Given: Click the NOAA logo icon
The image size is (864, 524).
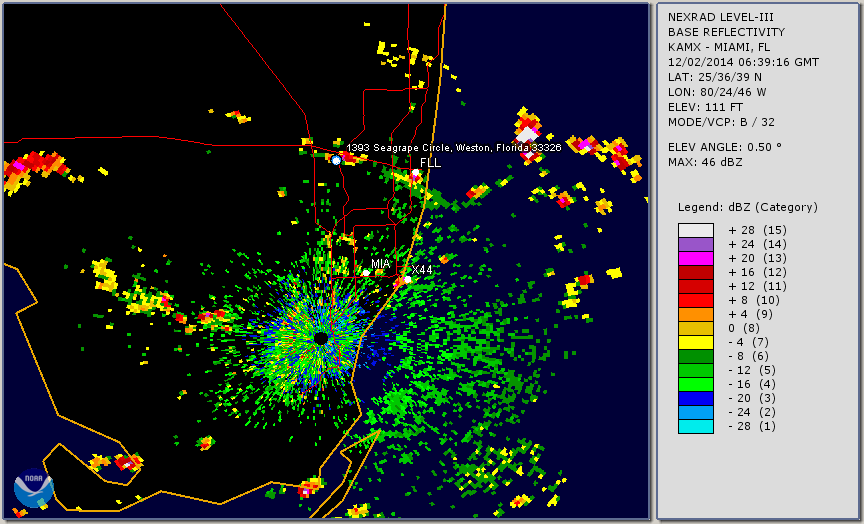Looking at the screenshot, I should coord(34,488).
